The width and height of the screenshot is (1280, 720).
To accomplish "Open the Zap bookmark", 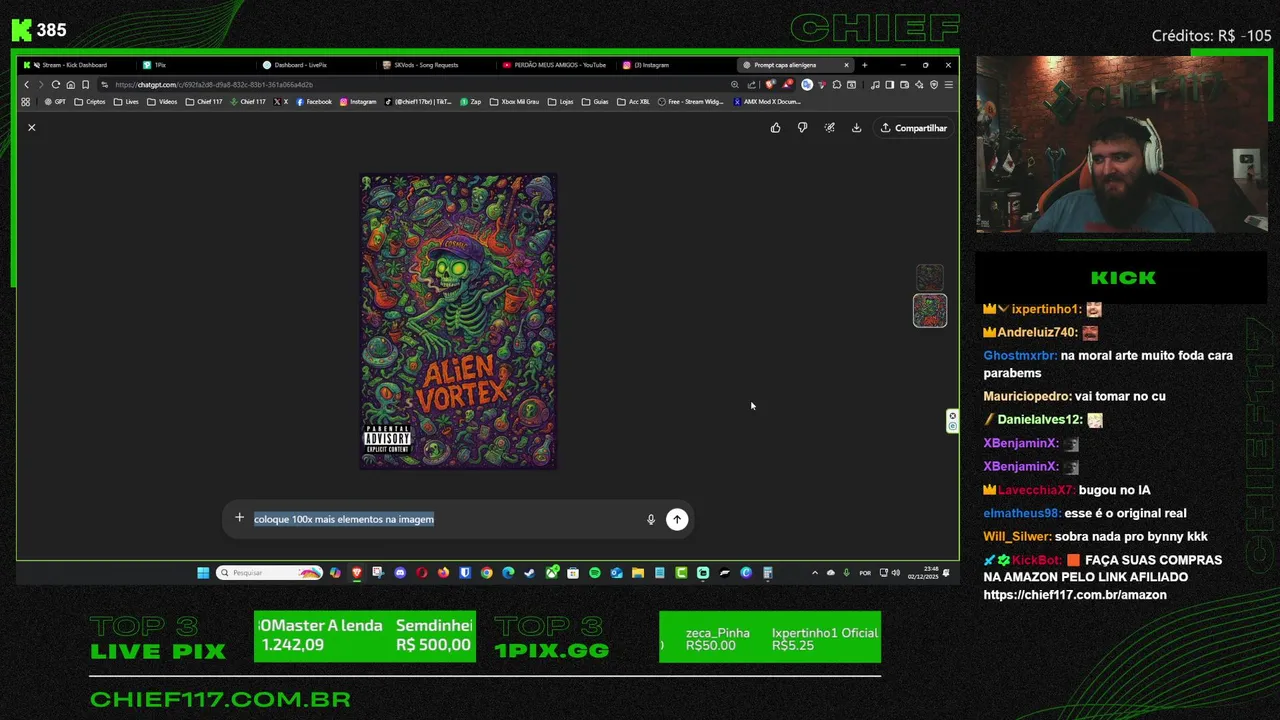I will tap(470, 102).
